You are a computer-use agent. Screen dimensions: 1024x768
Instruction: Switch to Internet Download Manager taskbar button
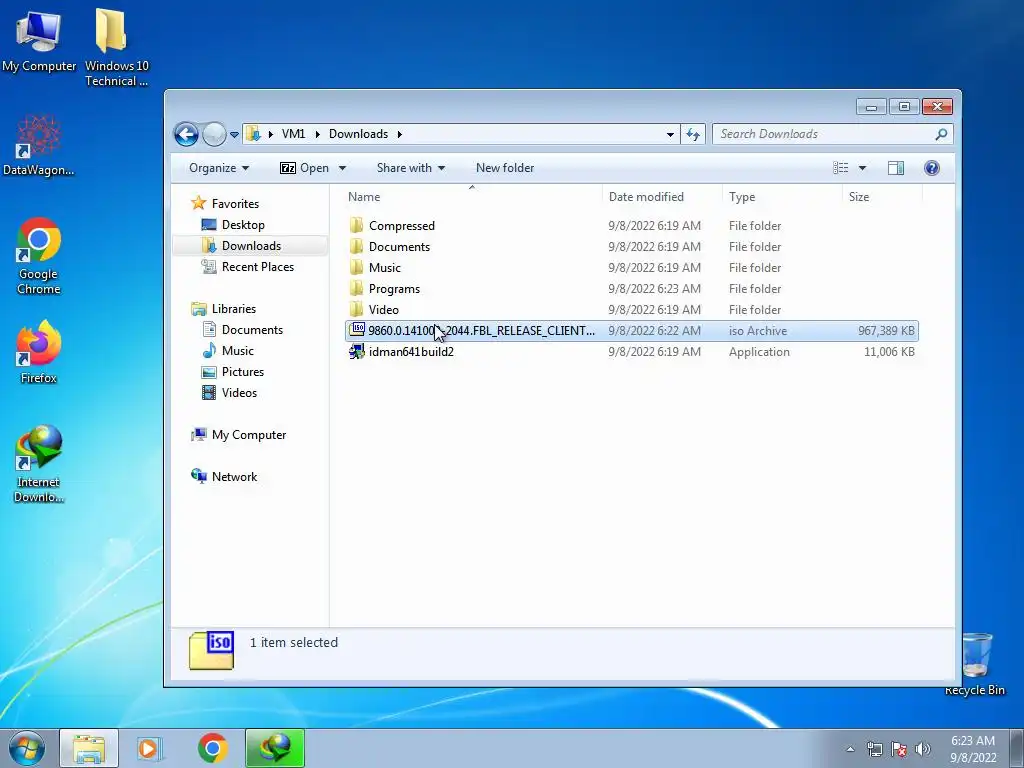[275, 748]
